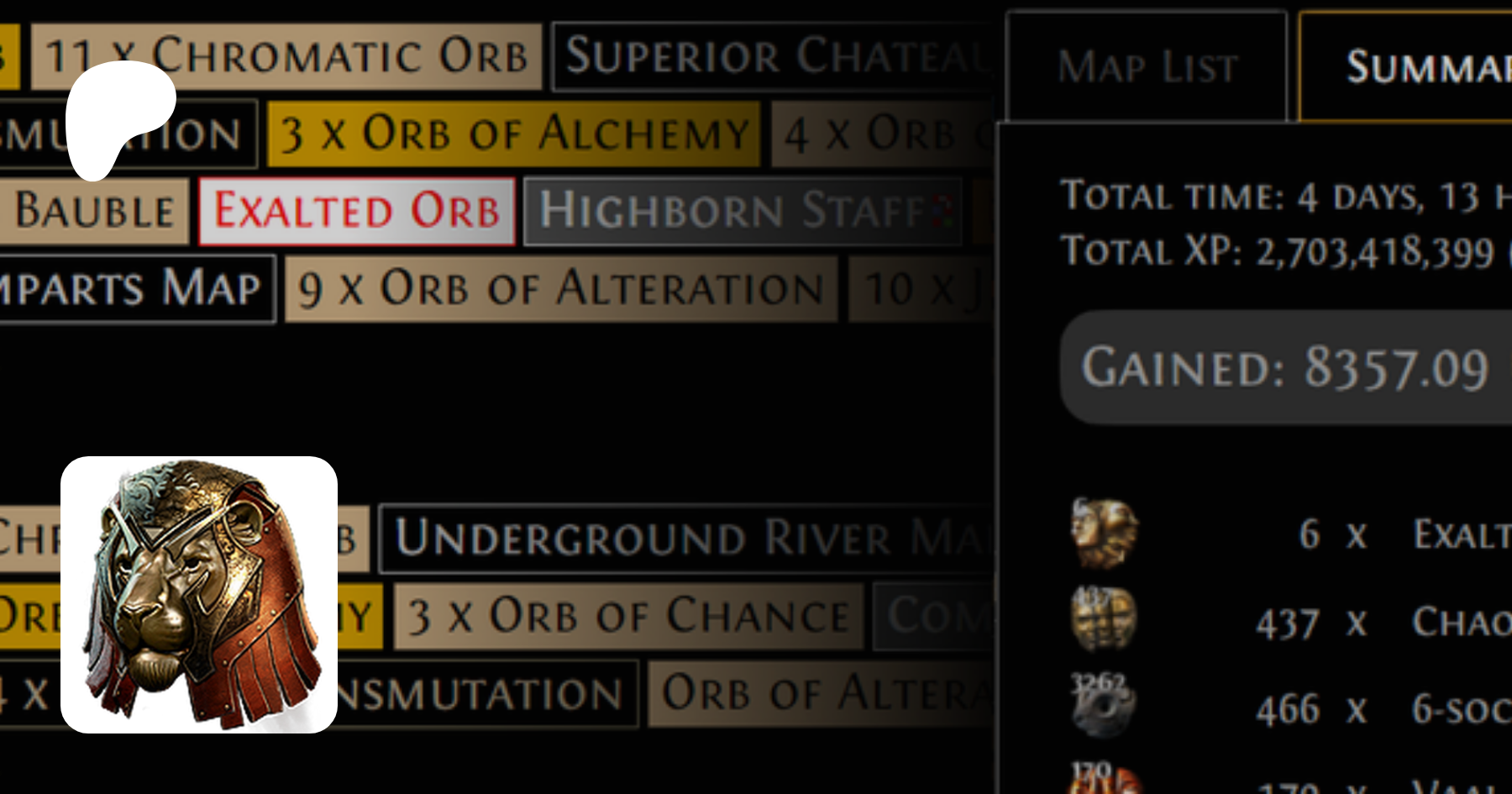
Task: Click the 11 x Chromatic Orb label
Action: coord(286,56)
